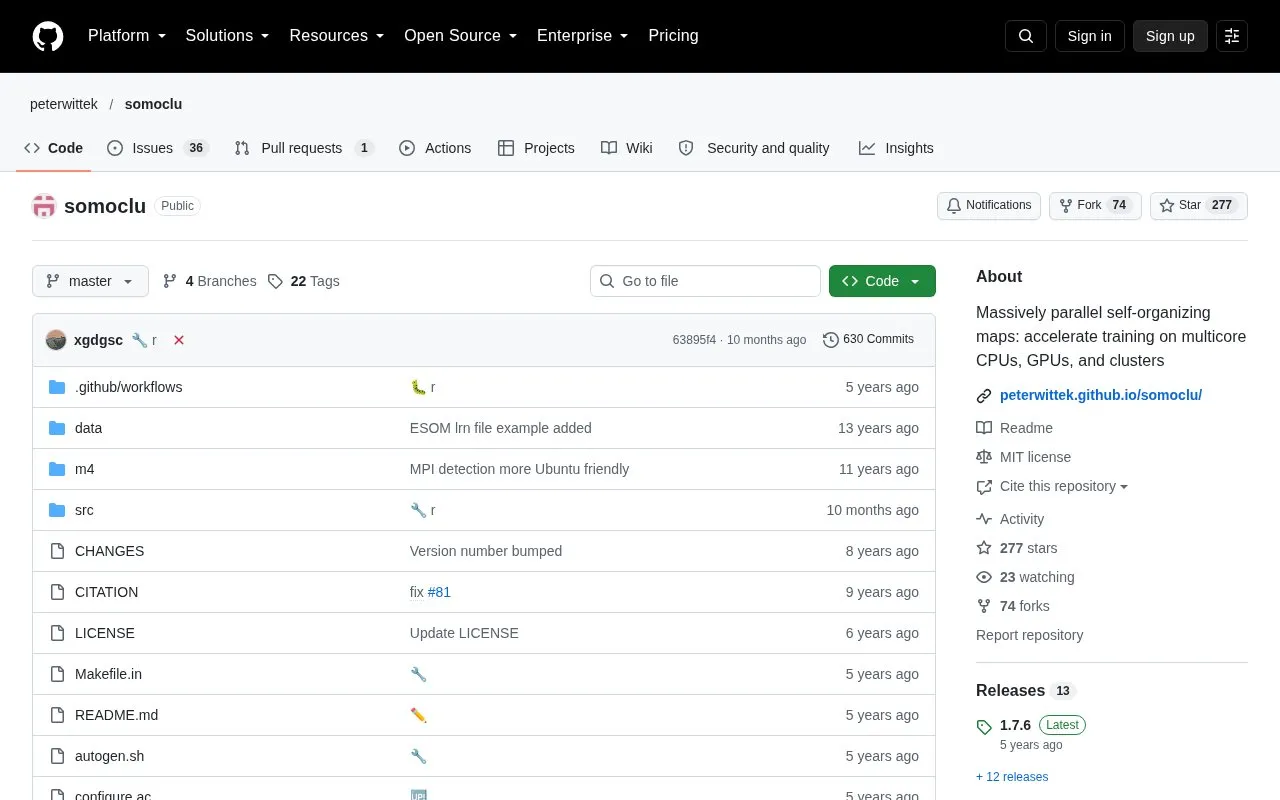Click the 1.7.6 release tag icon
Image resolution: width=1280 pixels, height=800 pixels.
(x=984, y=726)
